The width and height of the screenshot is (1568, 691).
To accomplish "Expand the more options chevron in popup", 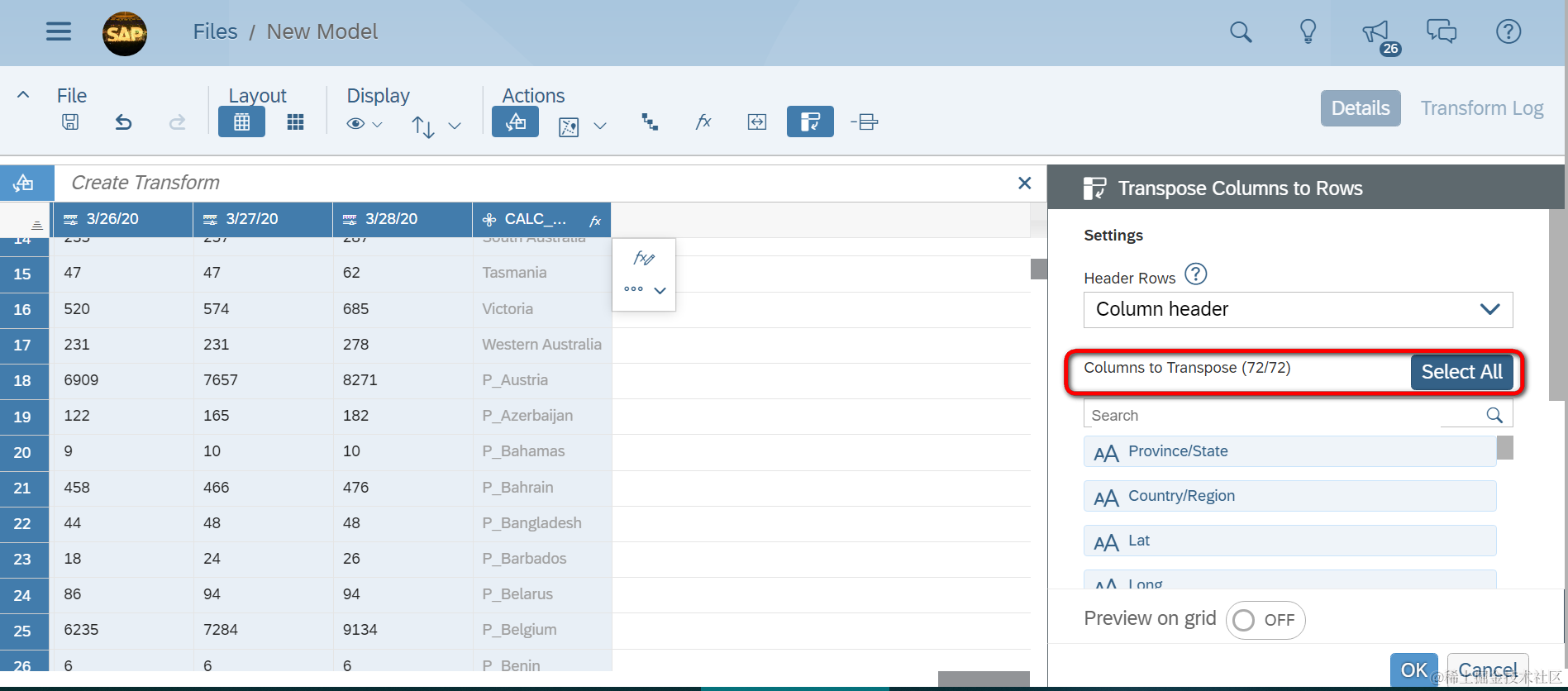I will click(660, 290).
